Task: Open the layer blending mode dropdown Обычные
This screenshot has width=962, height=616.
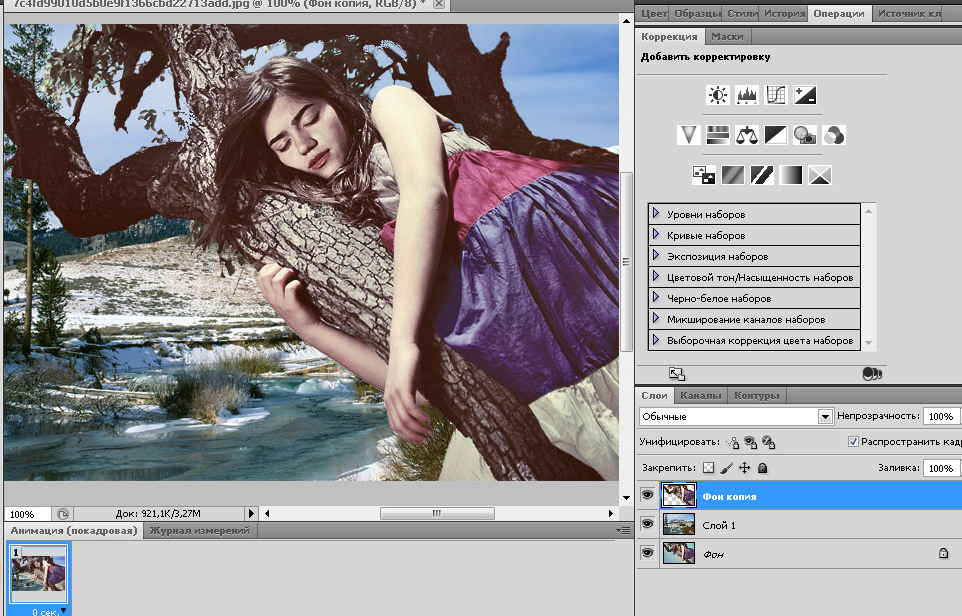Action: (x=736, y=417)
